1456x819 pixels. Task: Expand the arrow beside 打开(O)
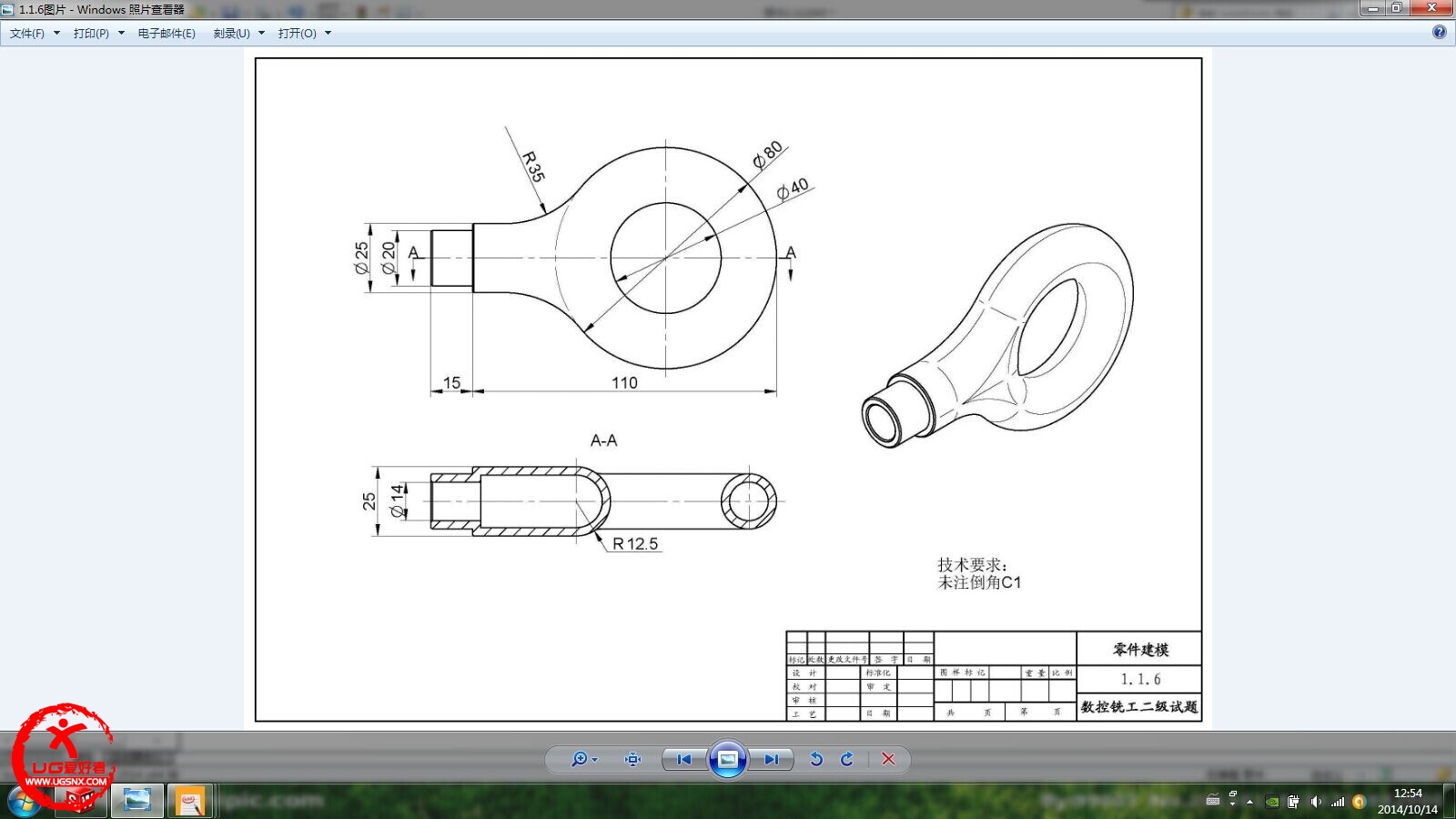pyautogui.click(x=328, y=34)
